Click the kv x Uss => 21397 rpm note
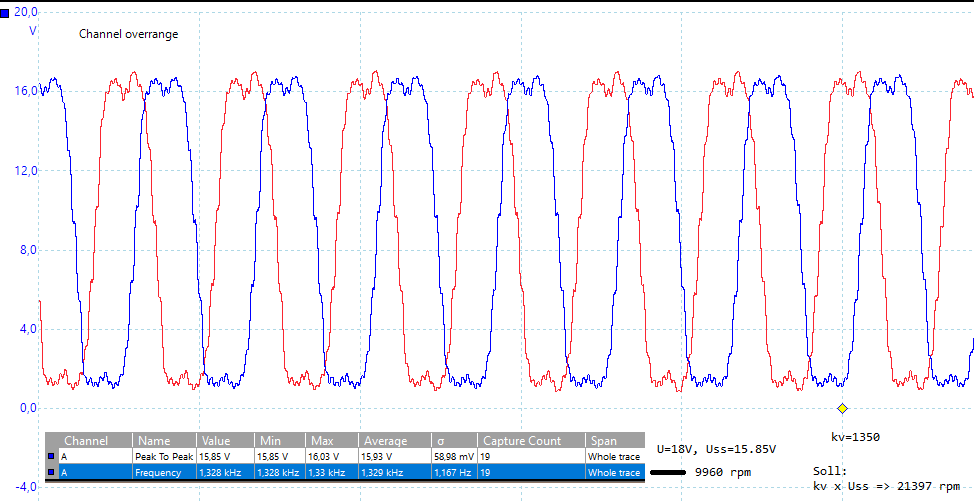This screenshot has height=503, width=974. [886, 486]
